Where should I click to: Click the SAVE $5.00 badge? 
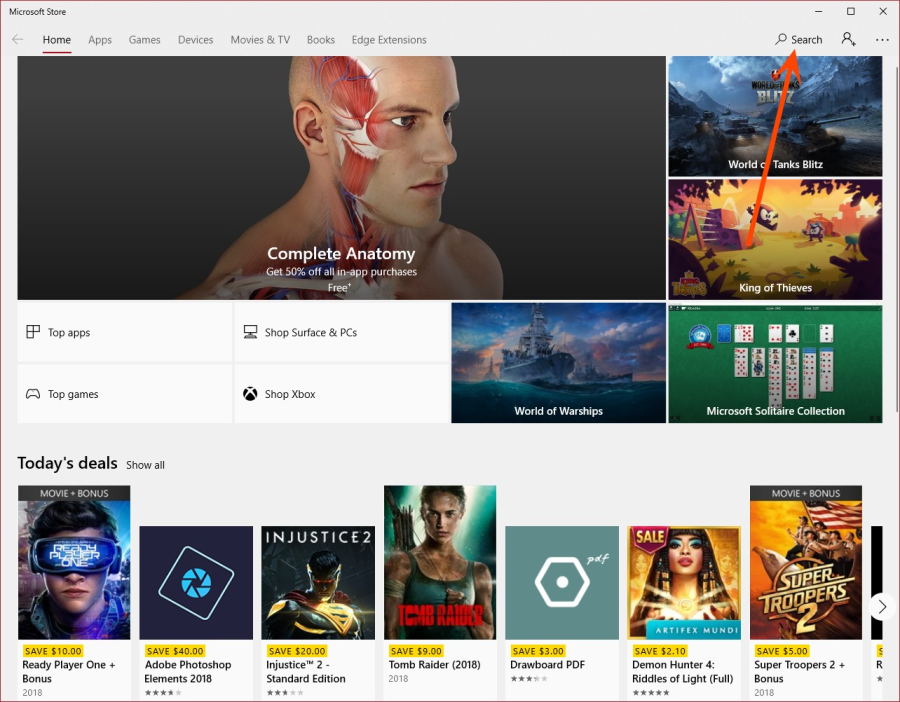(782, 651)
